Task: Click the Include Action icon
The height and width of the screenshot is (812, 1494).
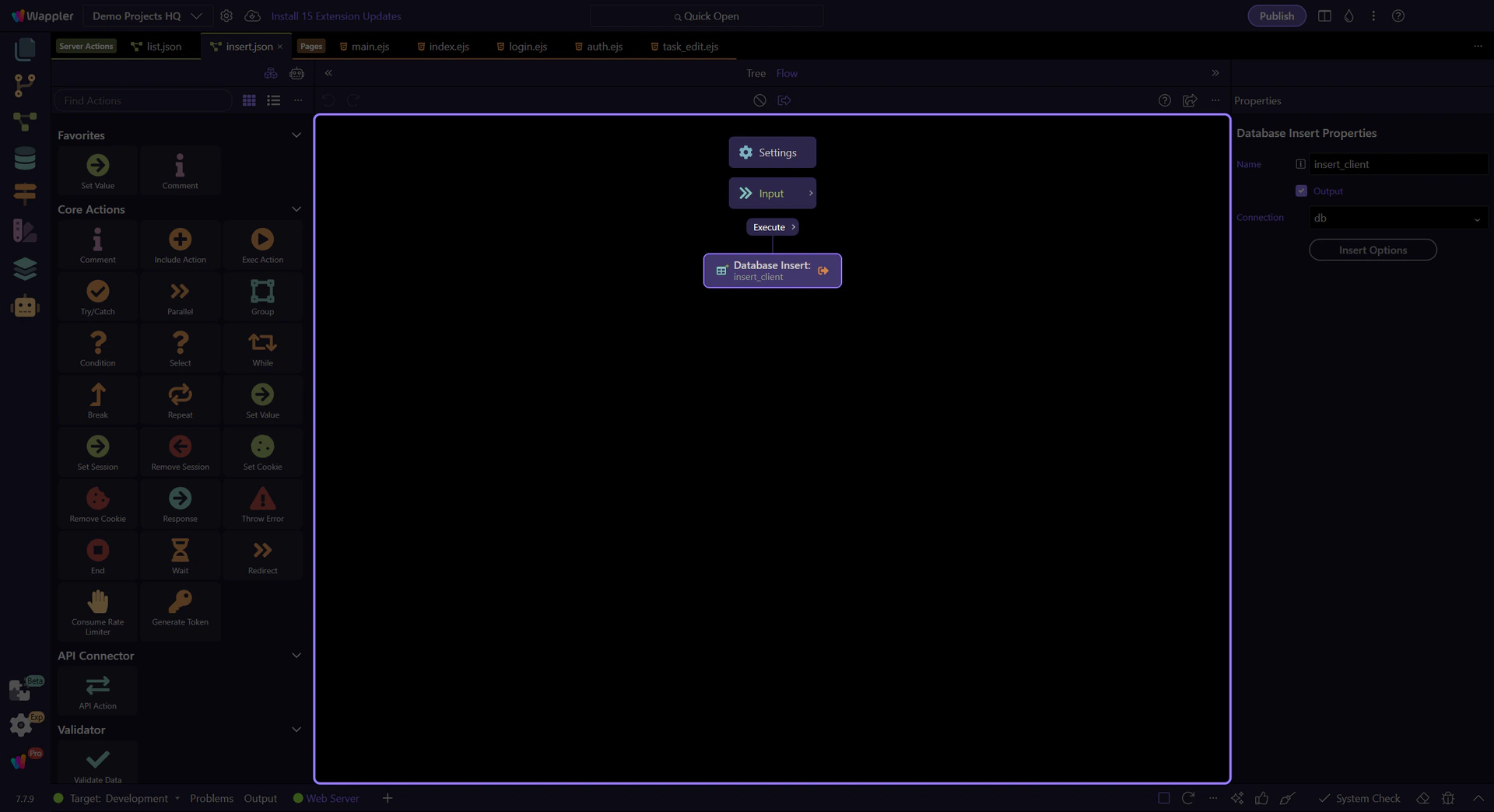Action: tap(180, 240)
